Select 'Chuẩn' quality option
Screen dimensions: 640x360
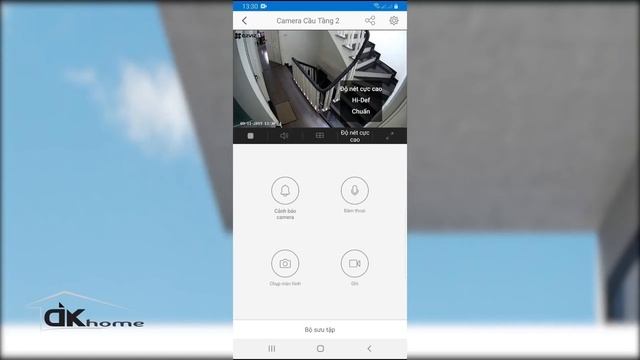coord(361,111)
